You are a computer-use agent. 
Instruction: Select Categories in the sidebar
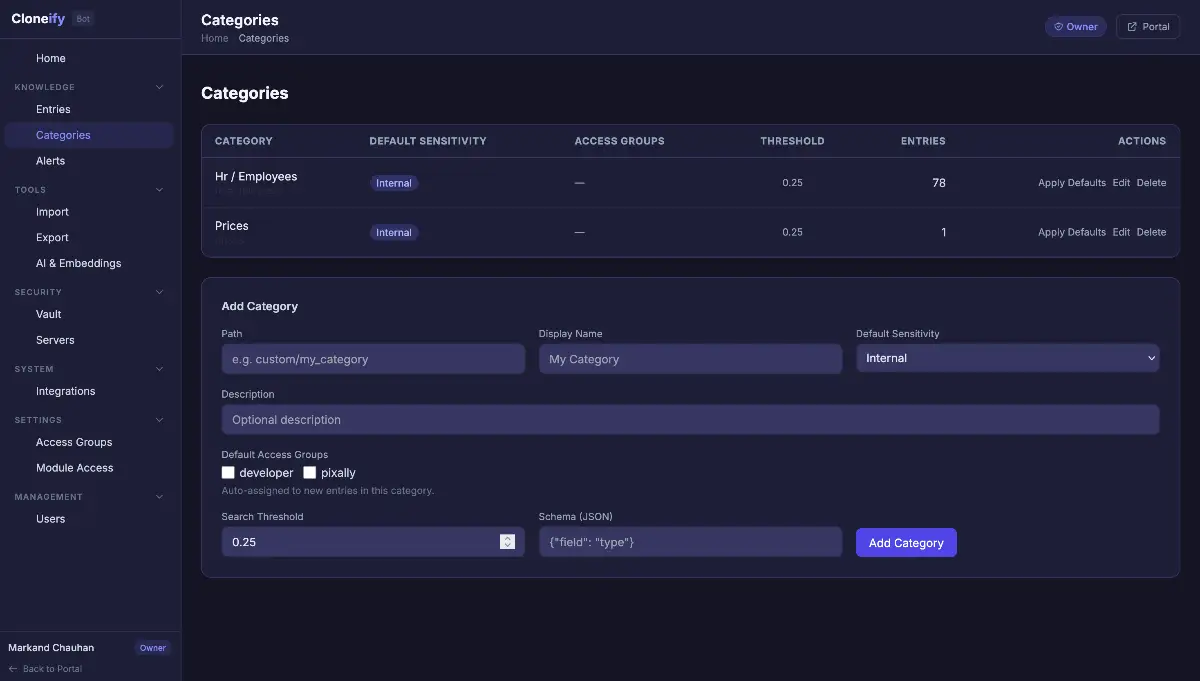tap(89, 135)
